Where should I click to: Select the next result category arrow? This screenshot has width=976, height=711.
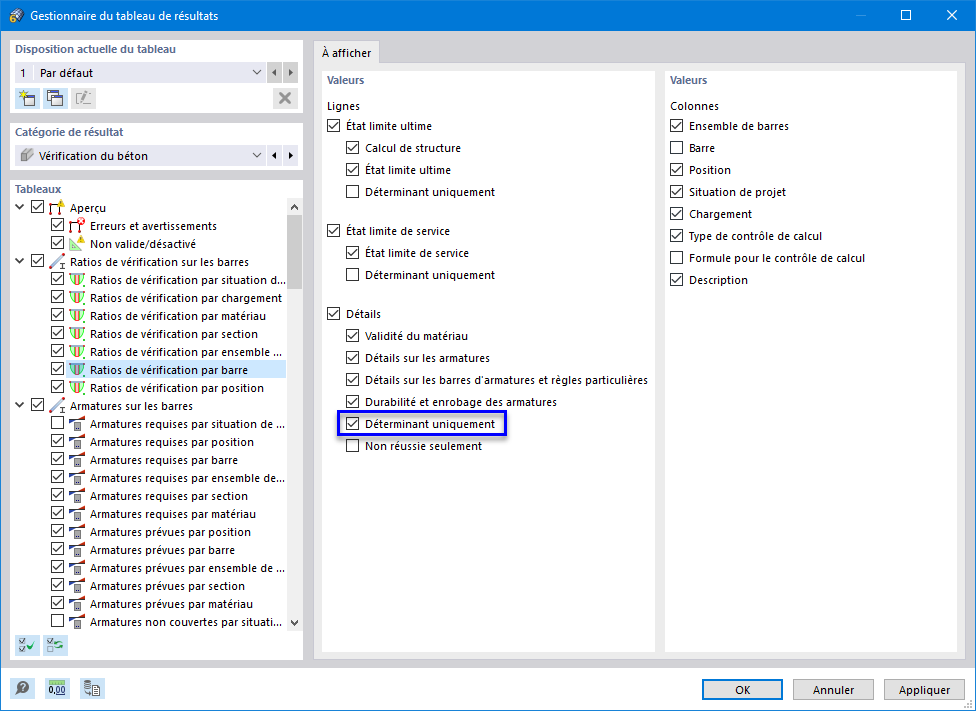(291, 156)
